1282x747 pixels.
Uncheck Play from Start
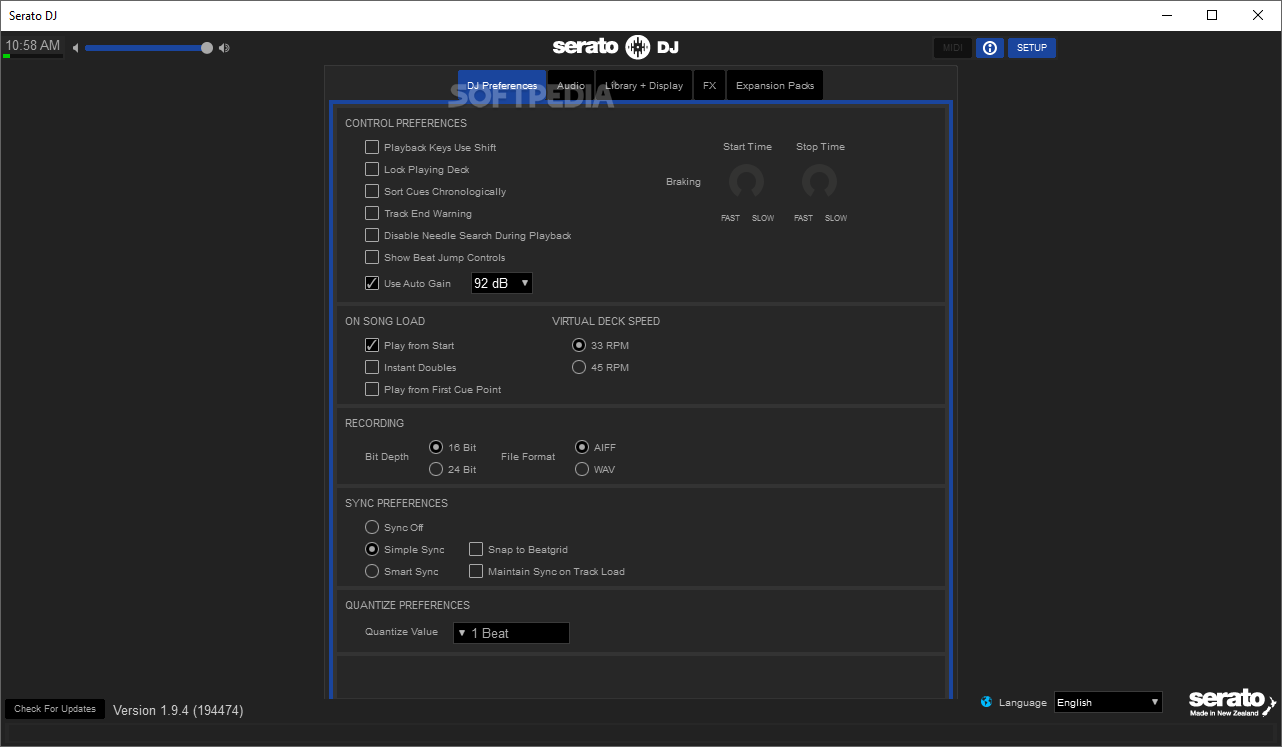click(x=372, y=345)
